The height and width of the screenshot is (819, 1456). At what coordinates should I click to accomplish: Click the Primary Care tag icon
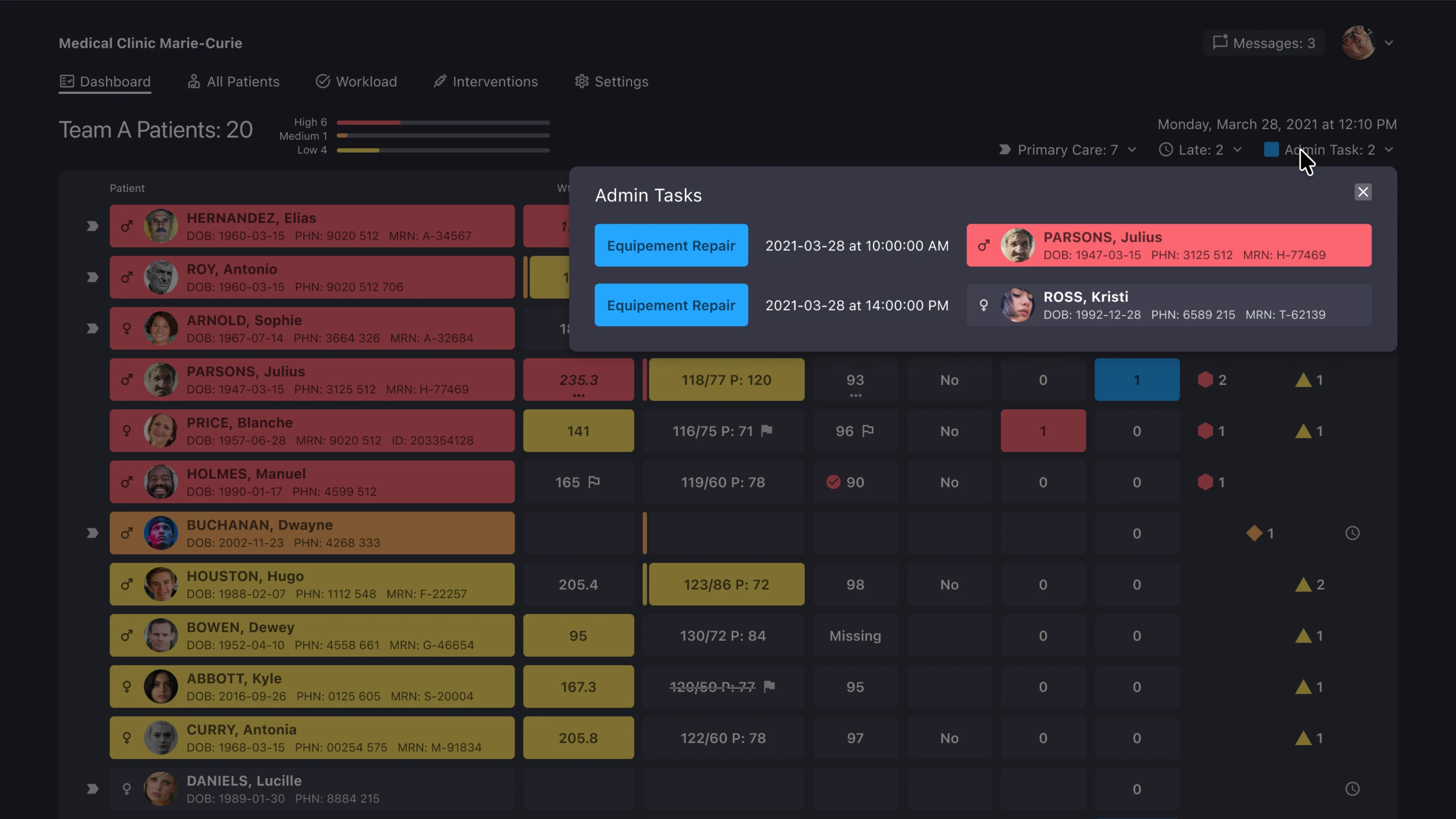[1004, 150]
